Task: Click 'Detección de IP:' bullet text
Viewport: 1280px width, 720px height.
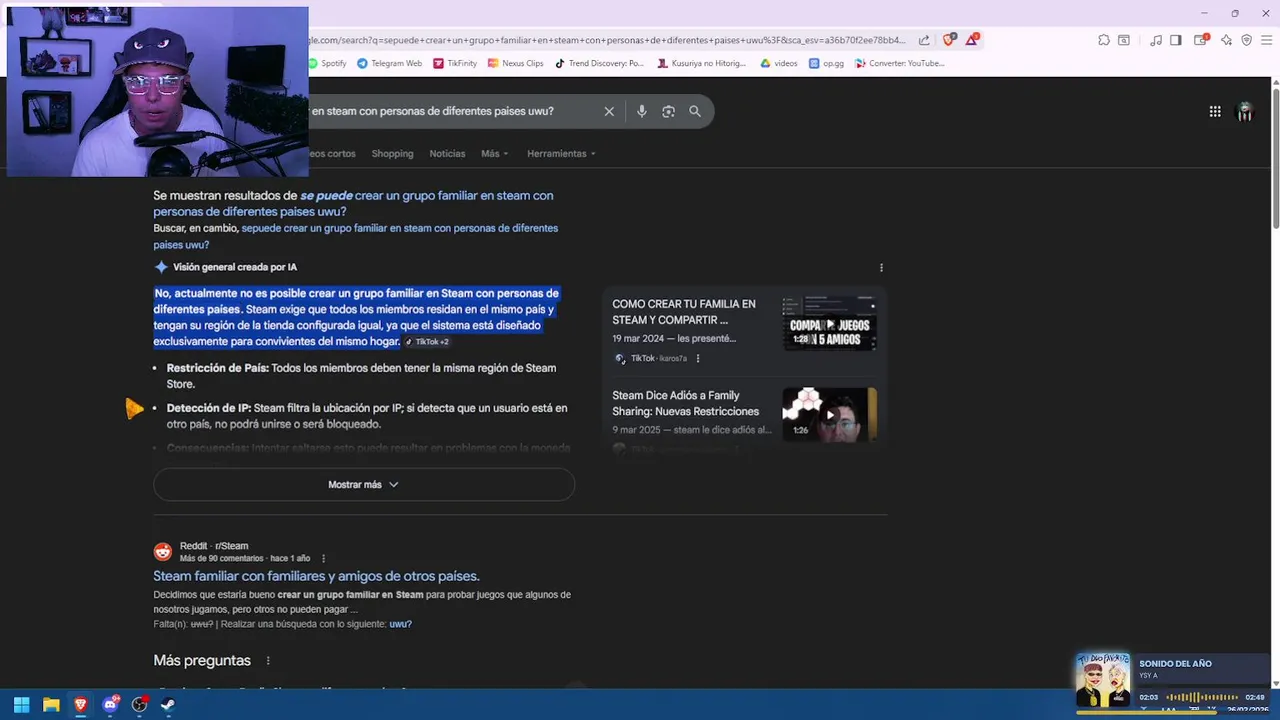Action: click(208, 408)
